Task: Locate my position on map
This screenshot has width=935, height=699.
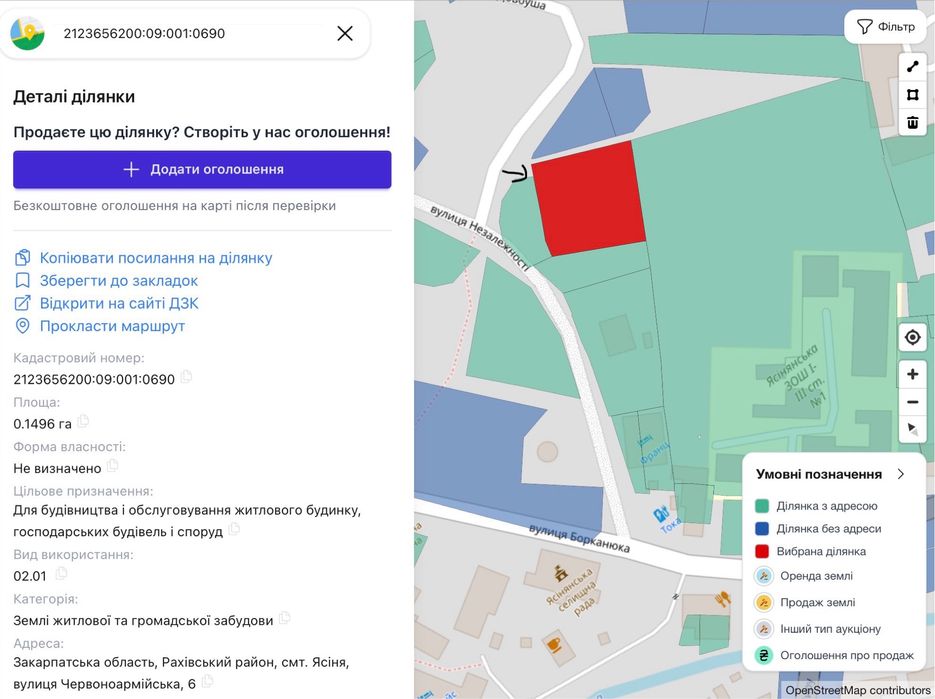Action: [912, 338]
